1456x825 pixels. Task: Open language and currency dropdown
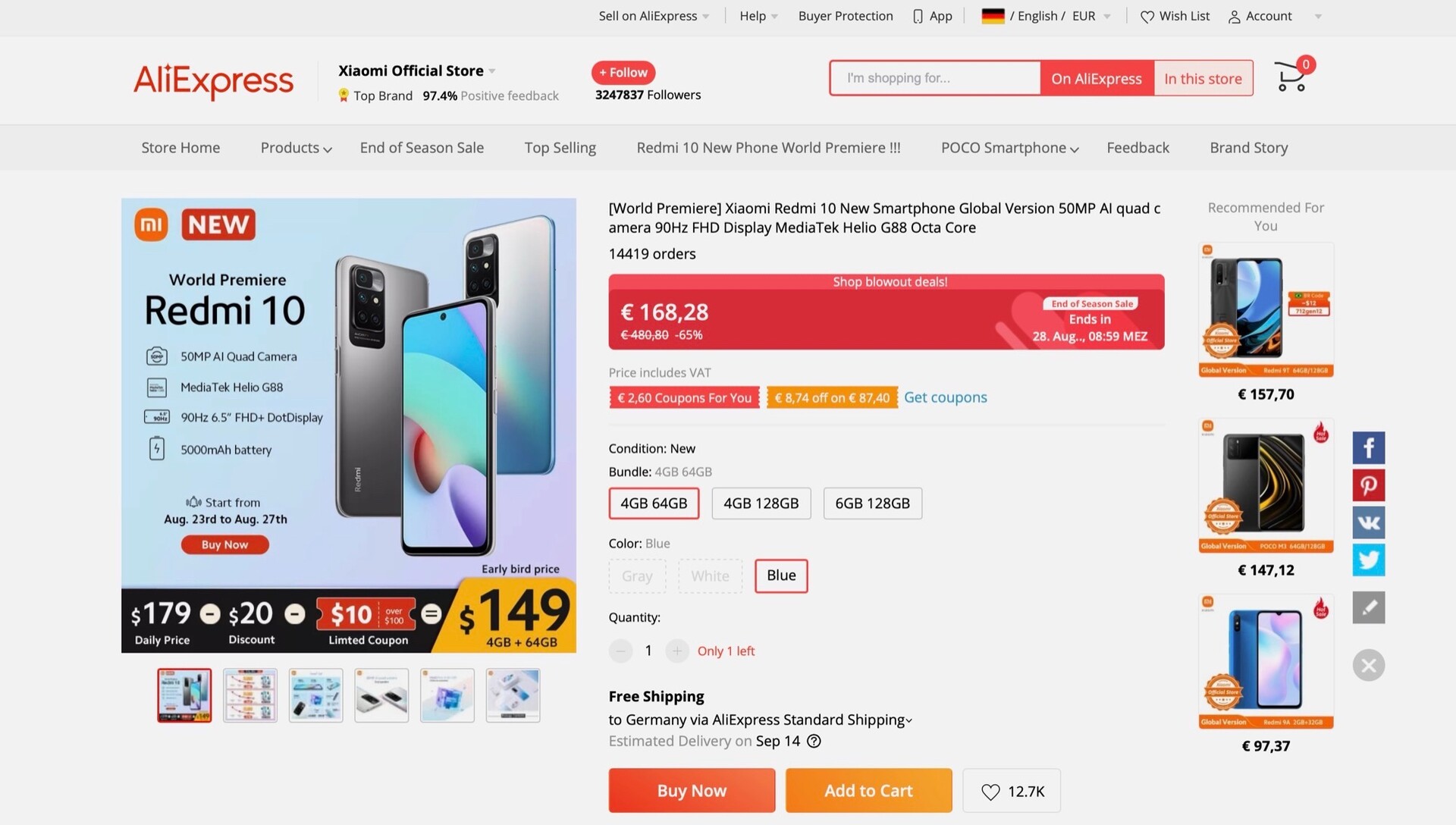1046,16
